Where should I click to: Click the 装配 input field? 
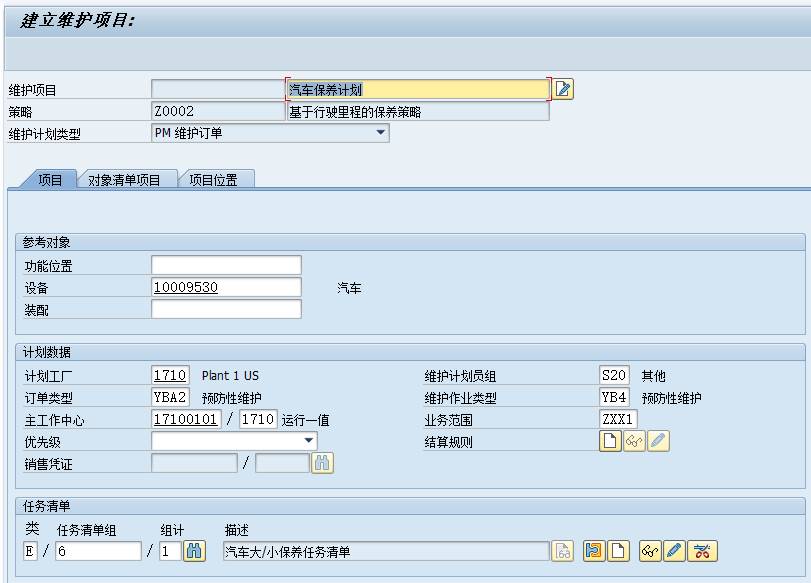(x=226, y=309)
